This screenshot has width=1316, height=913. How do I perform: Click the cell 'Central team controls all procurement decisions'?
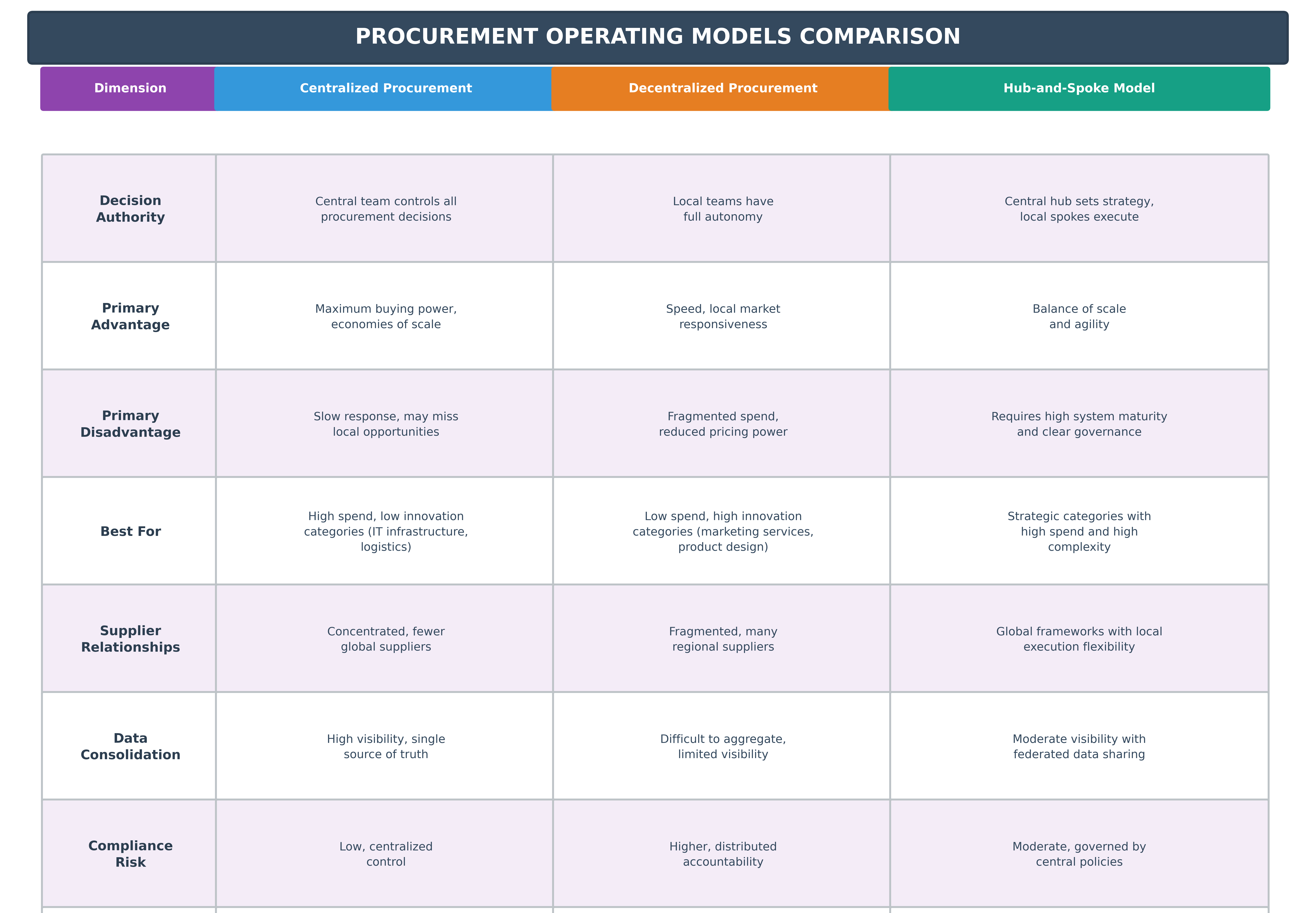(x=386, y=209)
